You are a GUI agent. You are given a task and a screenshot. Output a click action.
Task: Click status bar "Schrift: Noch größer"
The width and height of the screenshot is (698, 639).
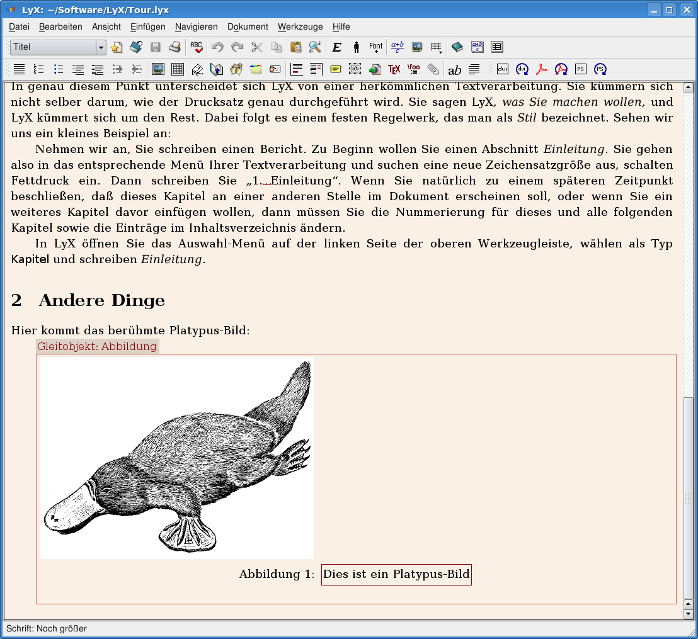46,629
